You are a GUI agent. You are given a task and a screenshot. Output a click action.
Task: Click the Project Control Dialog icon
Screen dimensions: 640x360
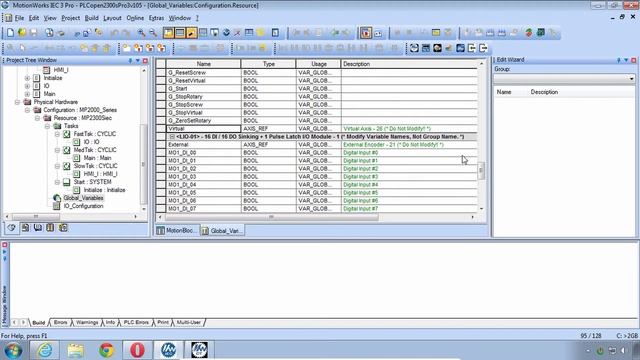click(378, 33)
